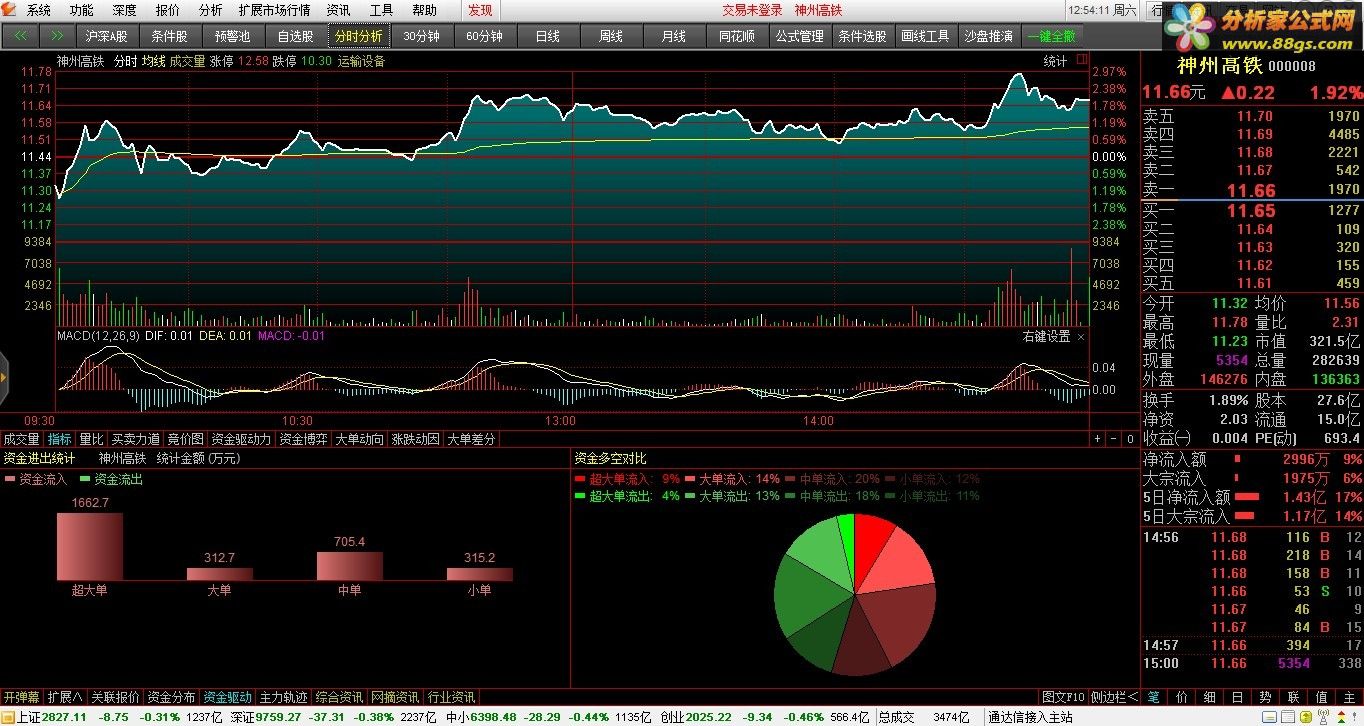Screen dimensions: 1364x726
Task: Select the 大单动向 indicator tab
Action: click(359, 439)
